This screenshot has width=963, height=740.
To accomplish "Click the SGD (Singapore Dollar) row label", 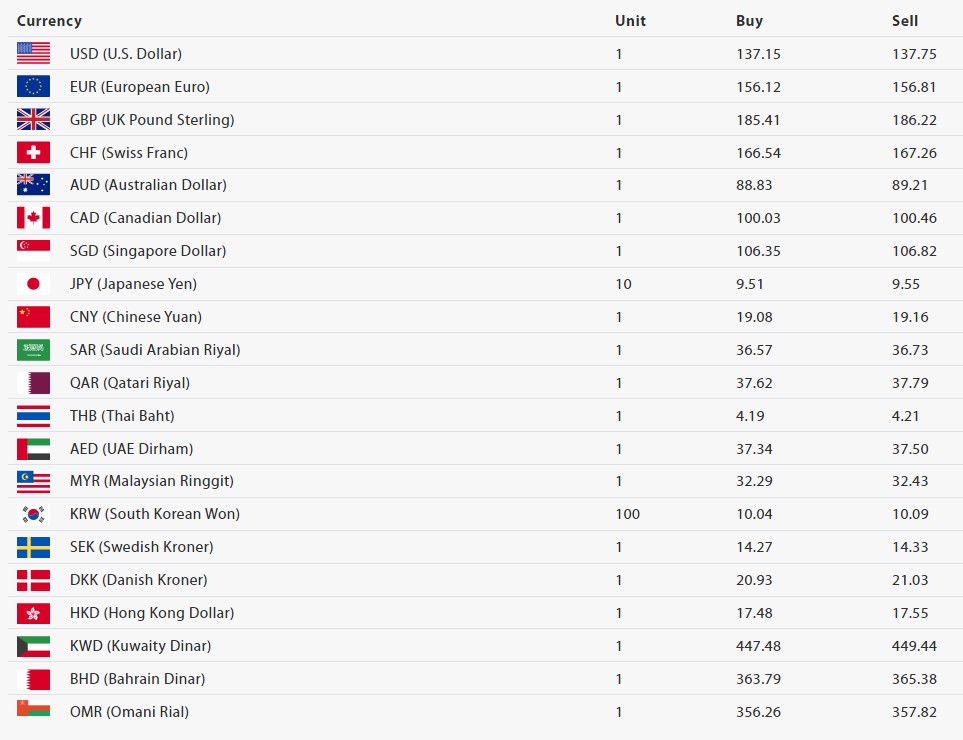I will pos(148,251).
